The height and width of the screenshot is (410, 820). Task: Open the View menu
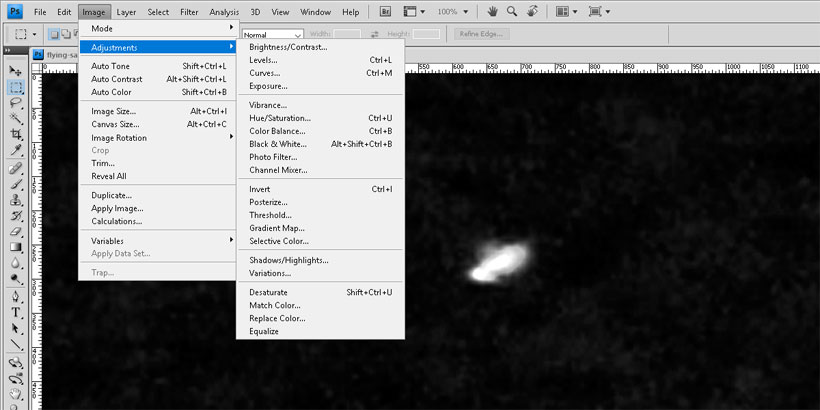coord(280,12)
